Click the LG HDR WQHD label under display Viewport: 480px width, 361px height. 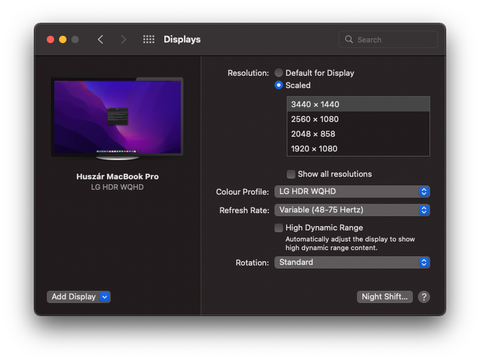(x=117, y=187)
